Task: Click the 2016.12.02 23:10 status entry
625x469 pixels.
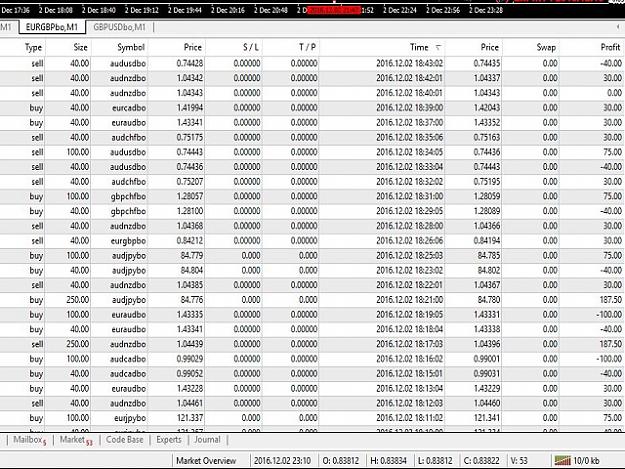Action: (282, 461)
